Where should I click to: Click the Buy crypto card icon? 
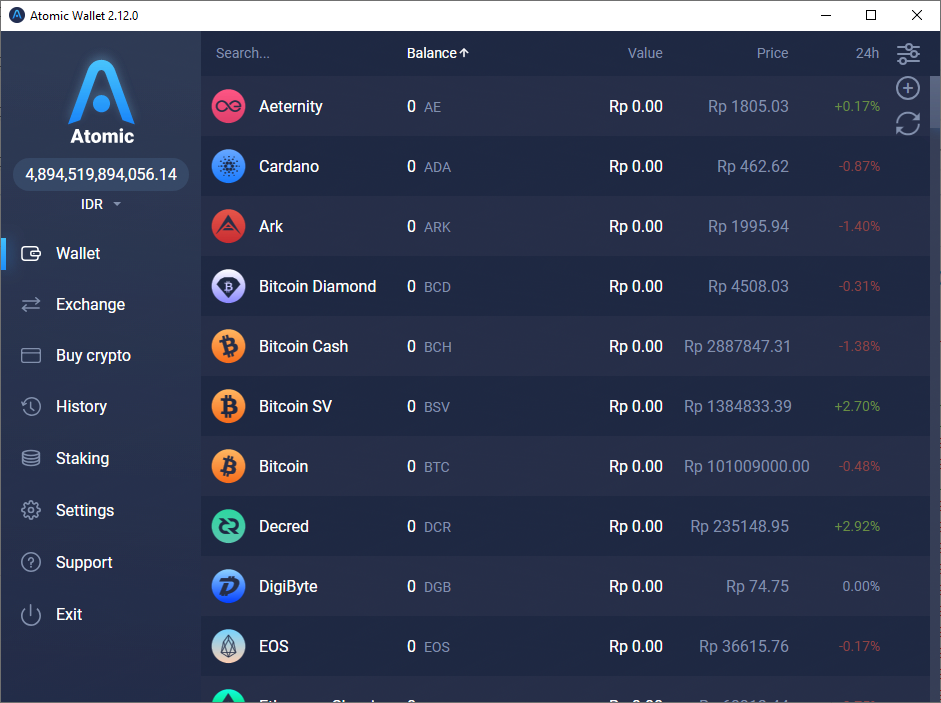pos(31,355)
